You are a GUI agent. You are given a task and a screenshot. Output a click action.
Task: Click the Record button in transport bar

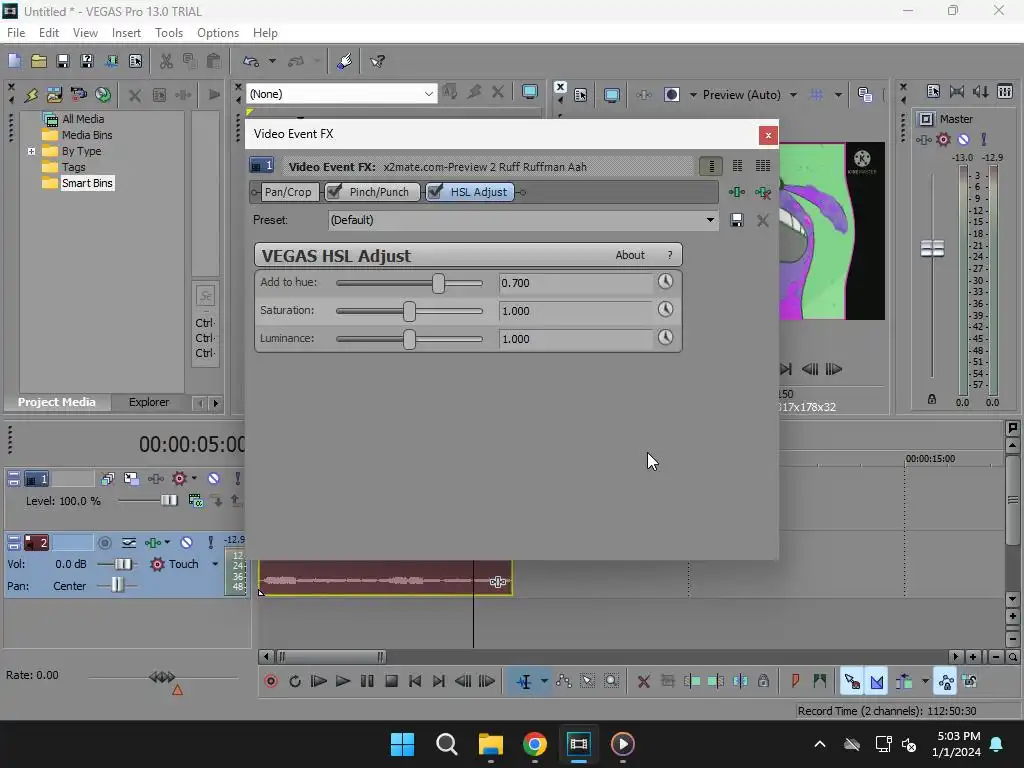(271, 681)
